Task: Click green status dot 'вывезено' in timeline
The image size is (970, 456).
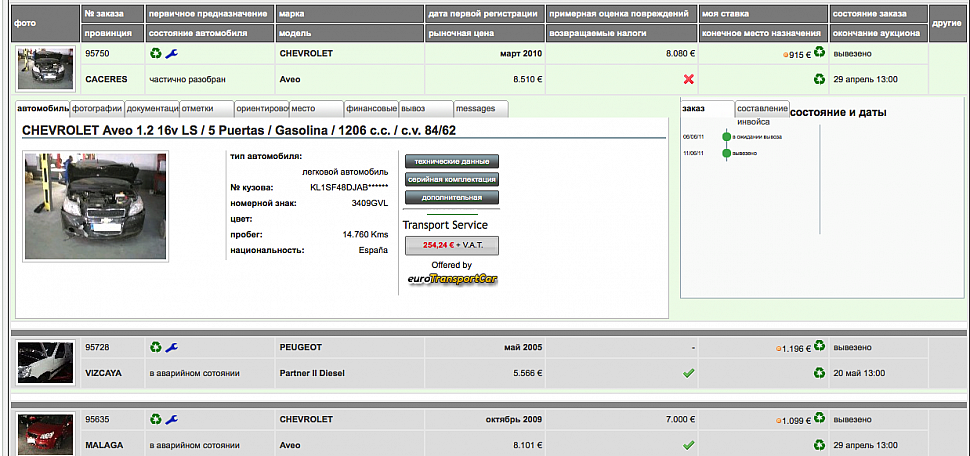Action: click(x=726, y=153)
